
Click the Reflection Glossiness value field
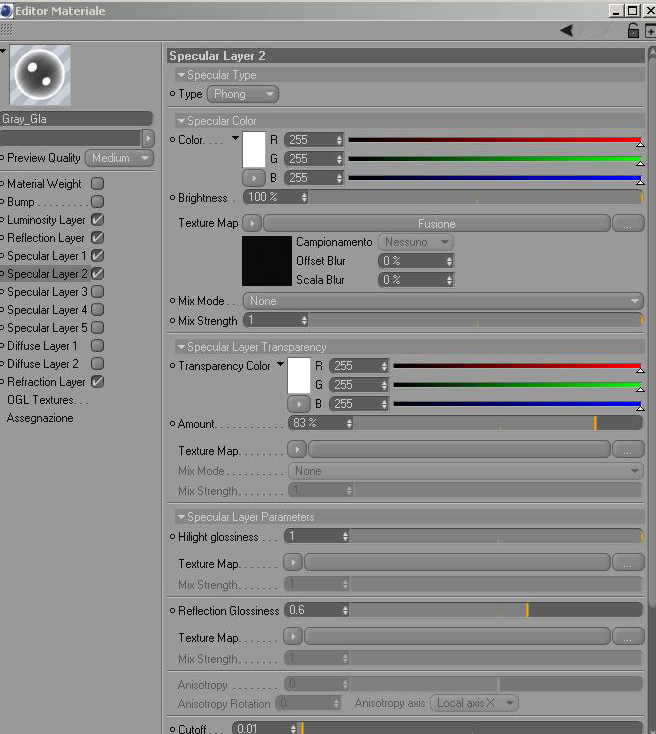pyautogui.click(x=314, y=610)
